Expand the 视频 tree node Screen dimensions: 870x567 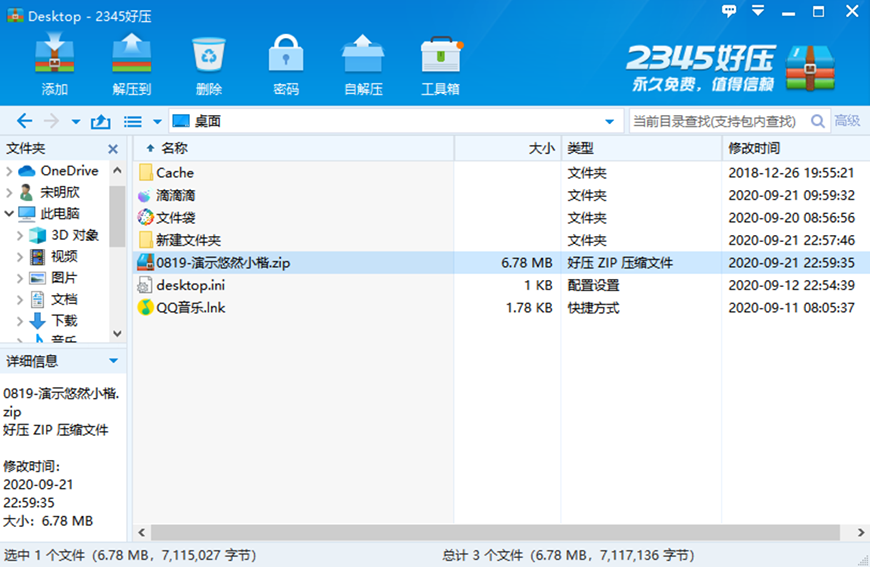[x=20, y=256]
